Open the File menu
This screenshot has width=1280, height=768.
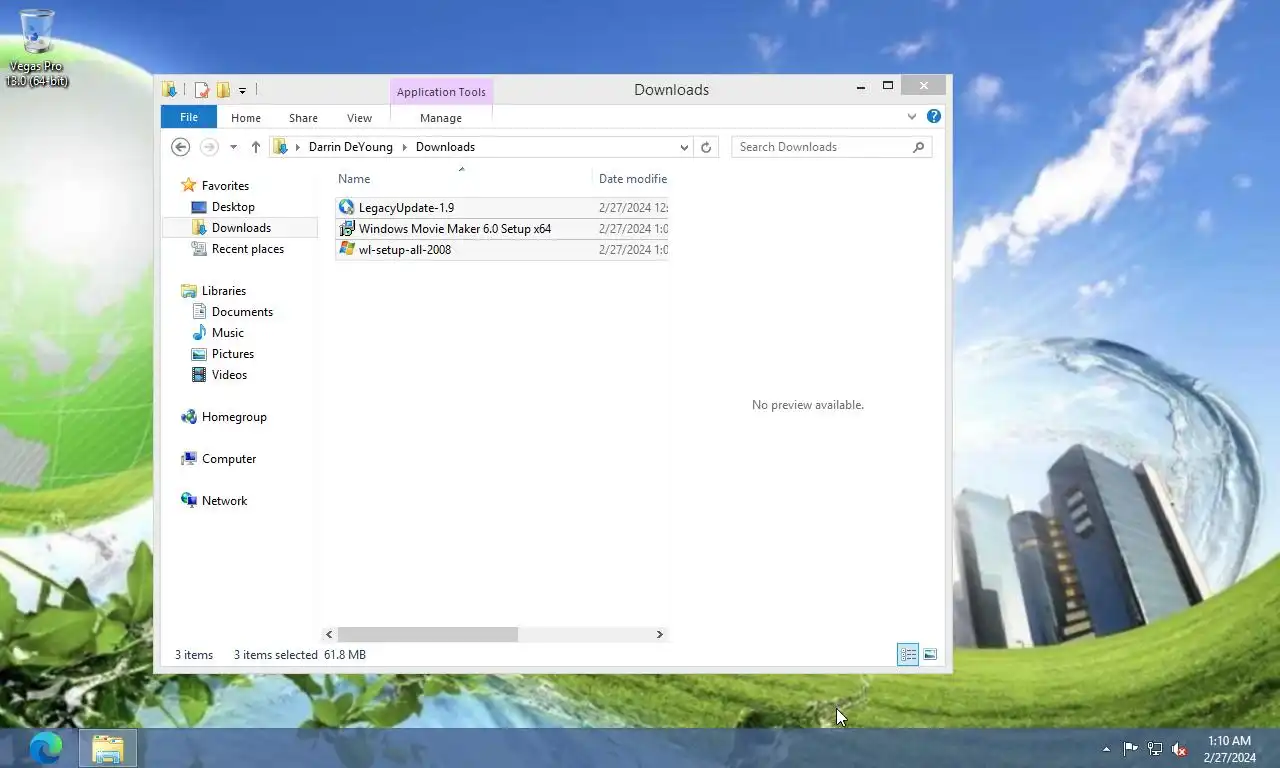(x=188, y=117)
